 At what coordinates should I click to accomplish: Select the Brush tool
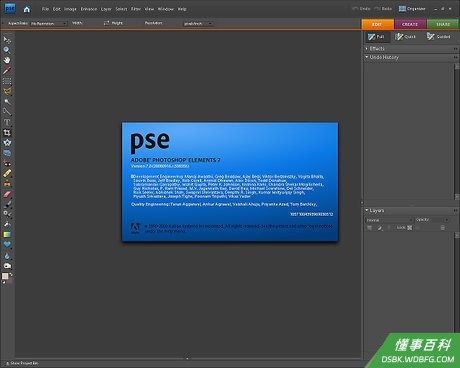7,204
